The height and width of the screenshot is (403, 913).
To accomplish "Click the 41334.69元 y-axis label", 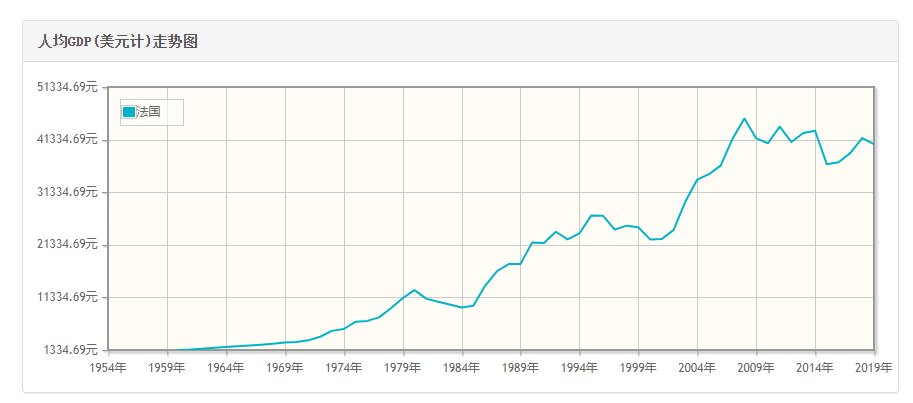I will tap(67, 139).
